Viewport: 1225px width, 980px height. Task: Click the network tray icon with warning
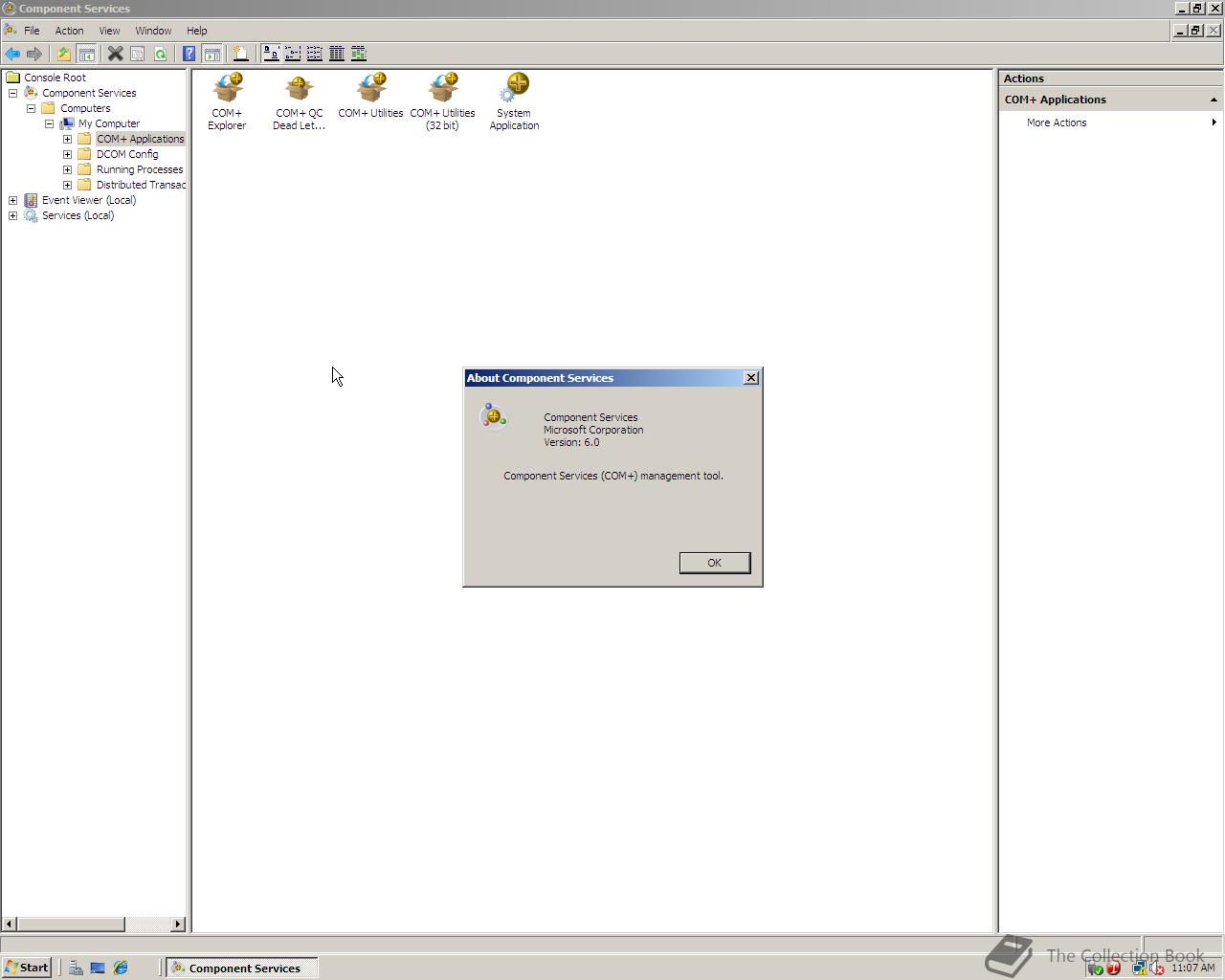1139,969
